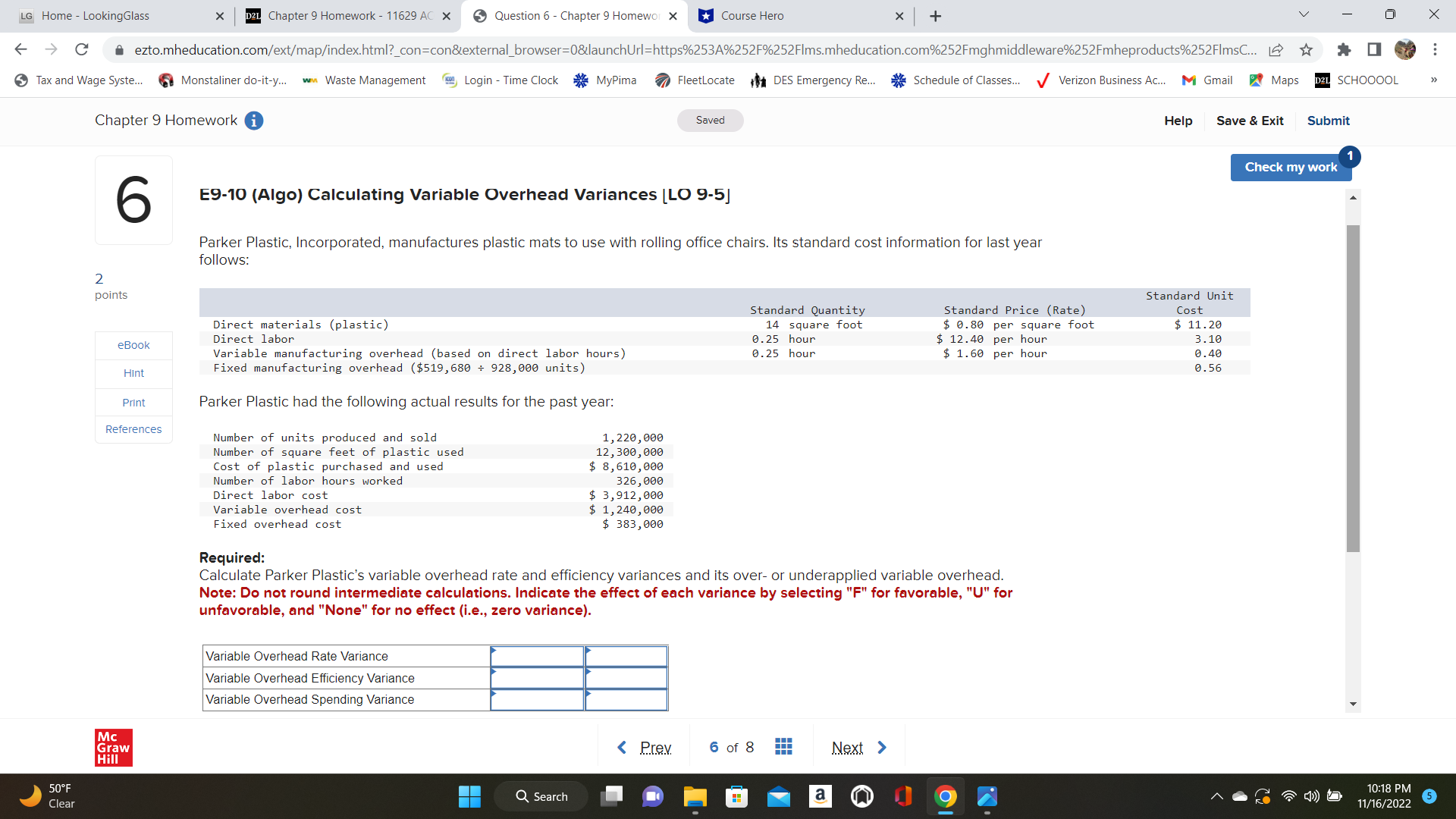
Task: Toggle mute from the taskbar speaker icon
Action: click(1311, 796)
